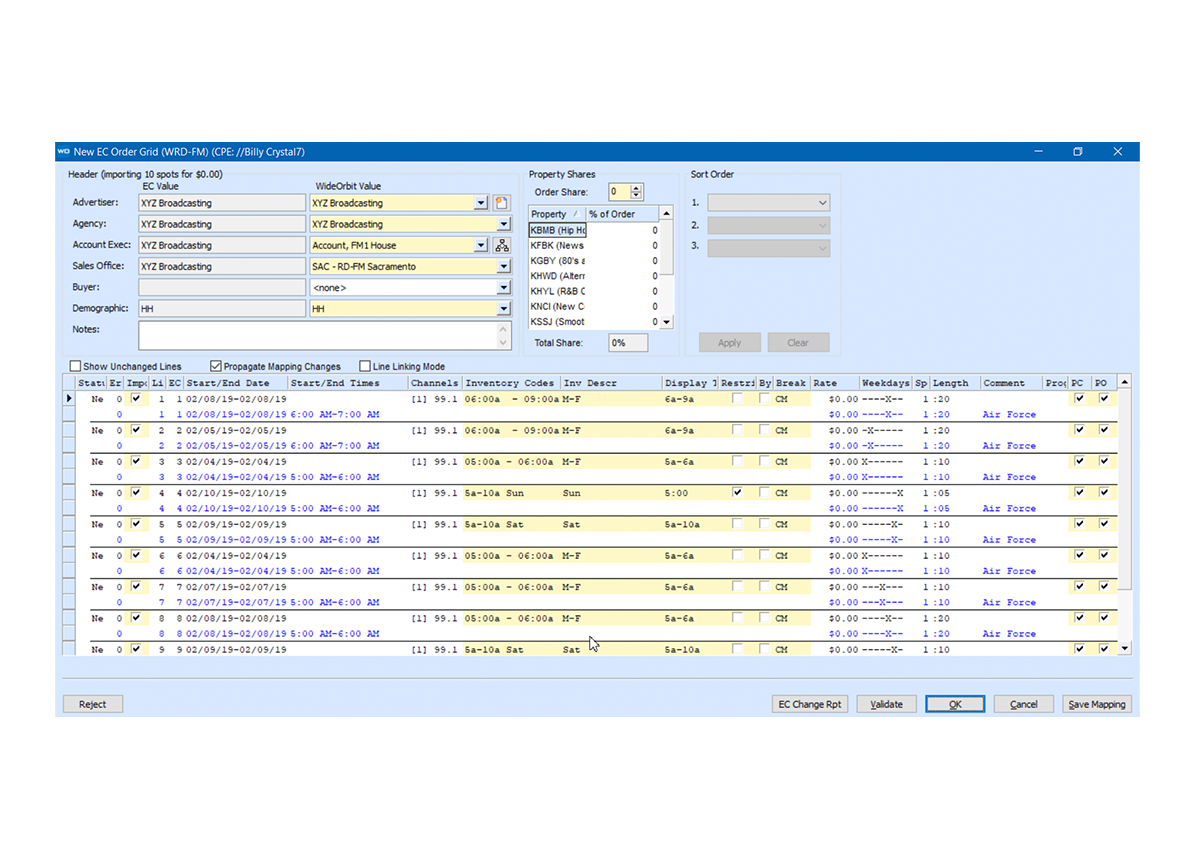Open the EC Change Rpt report
Image resolution: width=1195 pixels, height=859 pixels.
(x=810, y=704)
